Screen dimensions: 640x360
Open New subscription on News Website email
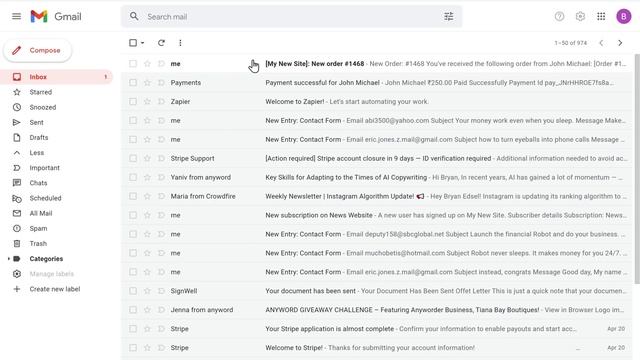click(377, 215)
